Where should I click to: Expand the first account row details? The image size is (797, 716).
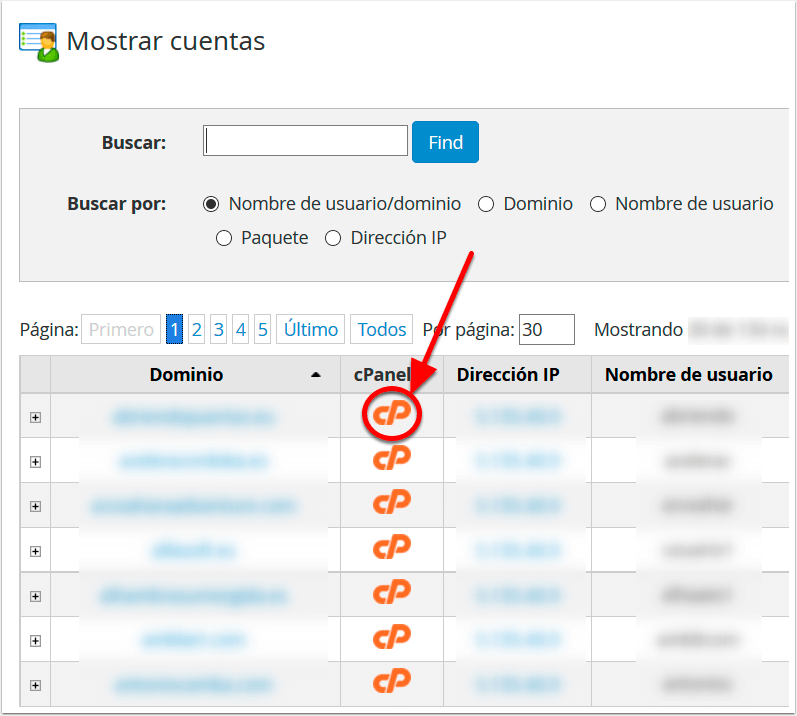coord(35,418)
